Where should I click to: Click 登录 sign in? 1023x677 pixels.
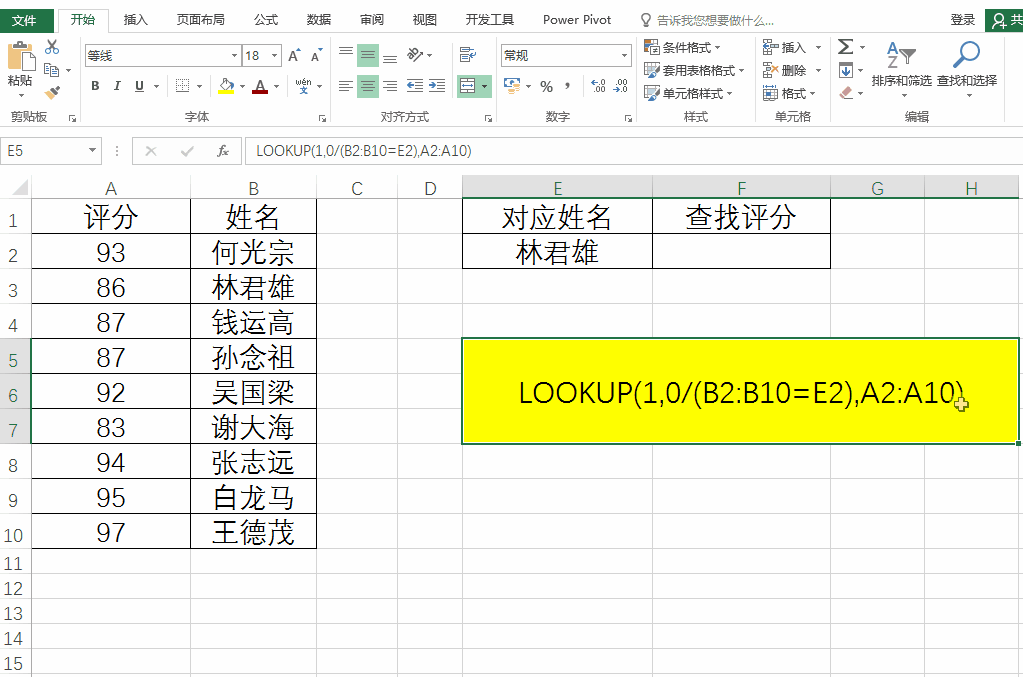962,20
